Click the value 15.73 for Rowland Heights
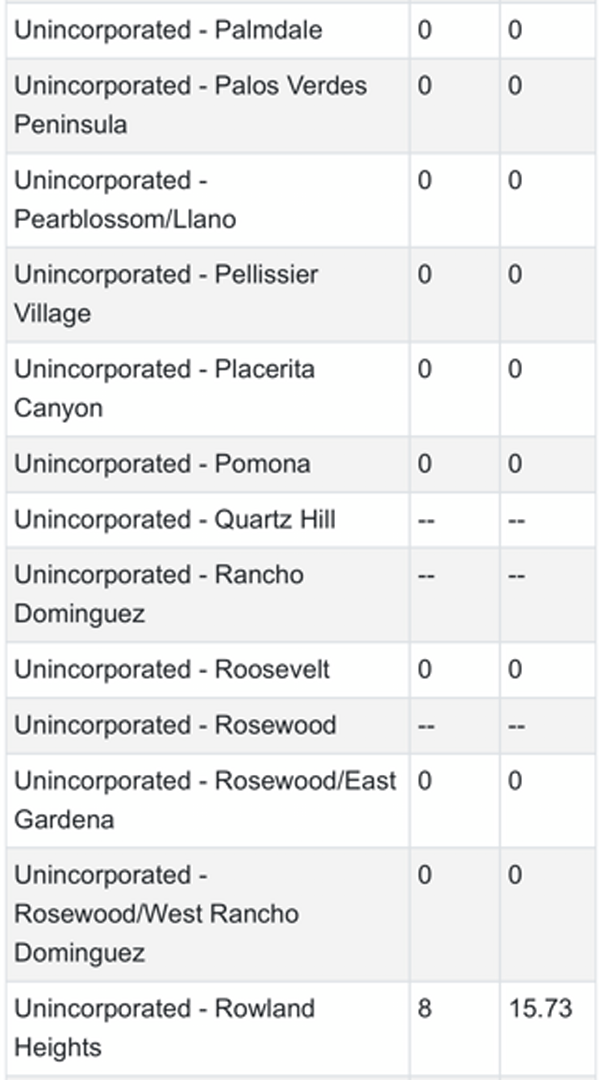The width and height of the screenshot is (600, 1080). [540, 1008]
